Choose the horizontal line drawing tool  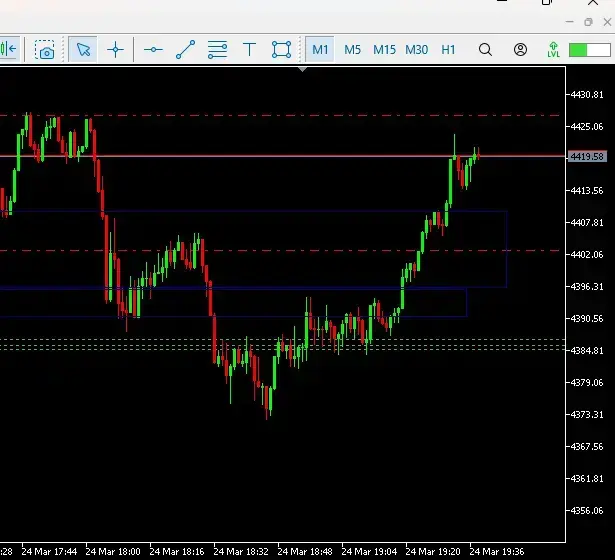tap(153, 50)
